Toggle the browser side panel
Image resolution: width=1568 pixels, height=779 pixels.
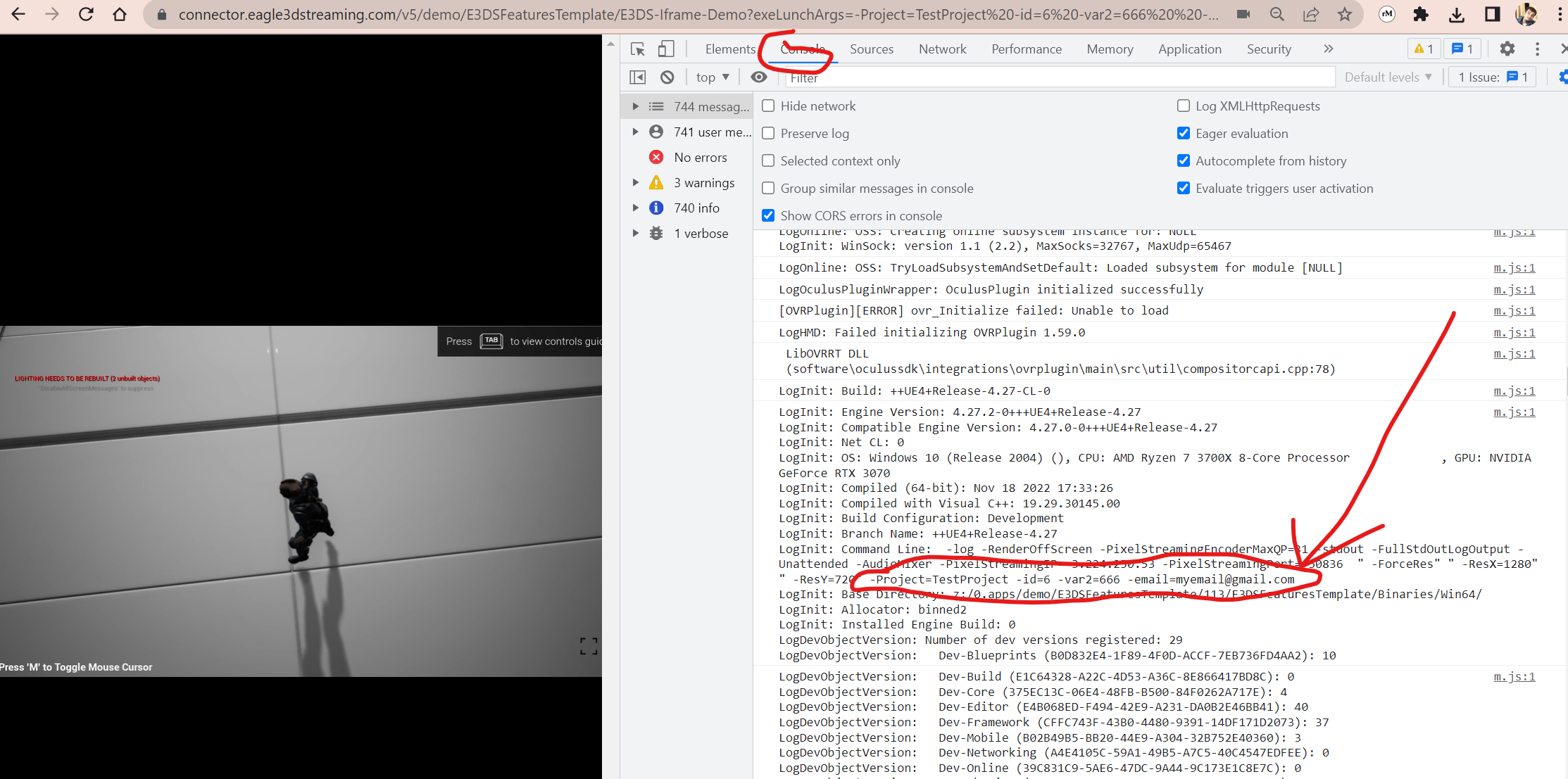pyautogui.click(x=1492, y=14)
